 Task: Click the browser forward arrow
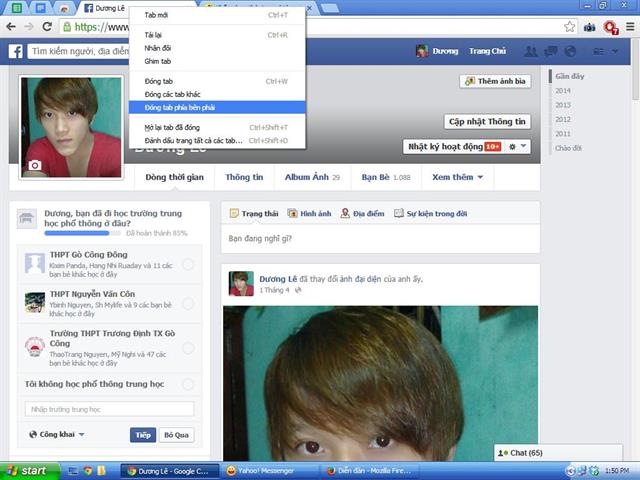pyautogui.click(x=29, y=27)
